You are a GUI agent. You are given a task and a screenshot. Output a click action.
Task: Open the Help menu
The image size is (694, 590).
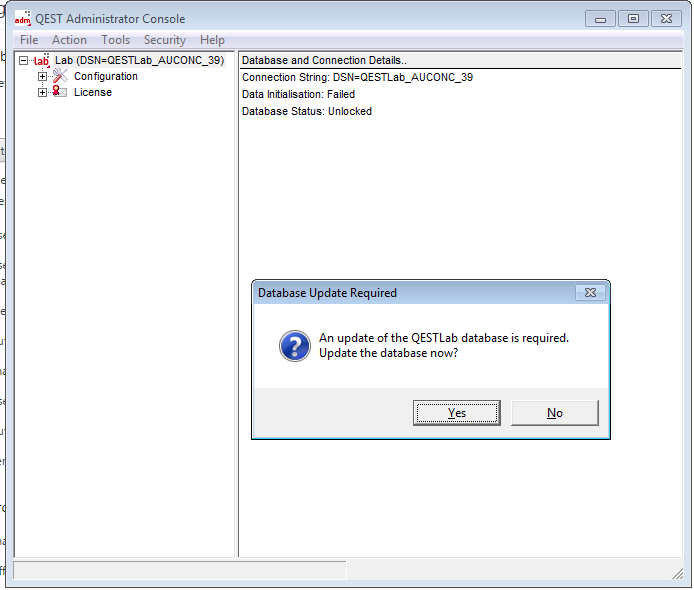pos(212,40)
